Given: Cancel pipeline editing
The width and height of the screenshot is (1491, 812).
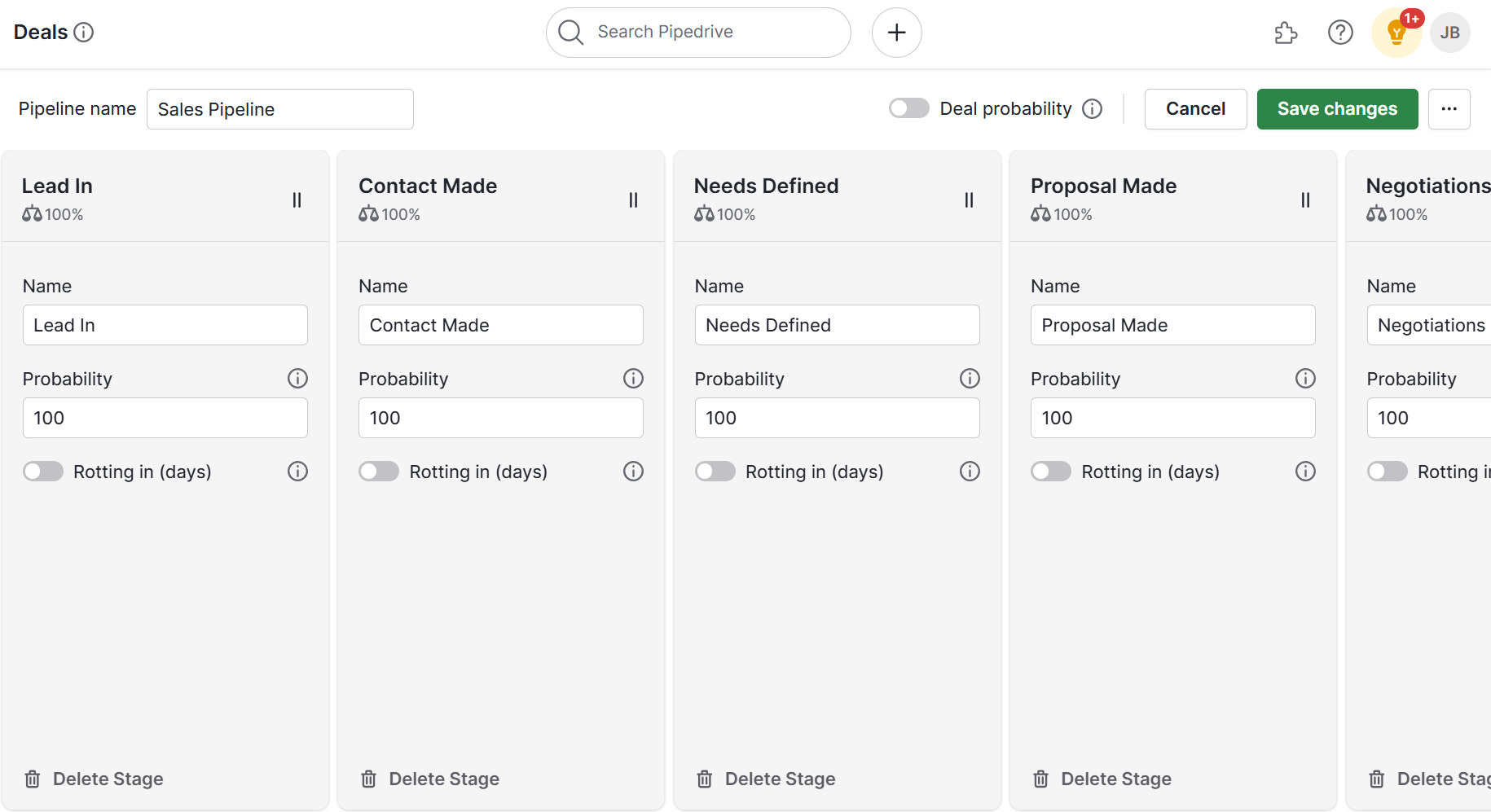Looking at the screenshot, I should click(1194, 108).
